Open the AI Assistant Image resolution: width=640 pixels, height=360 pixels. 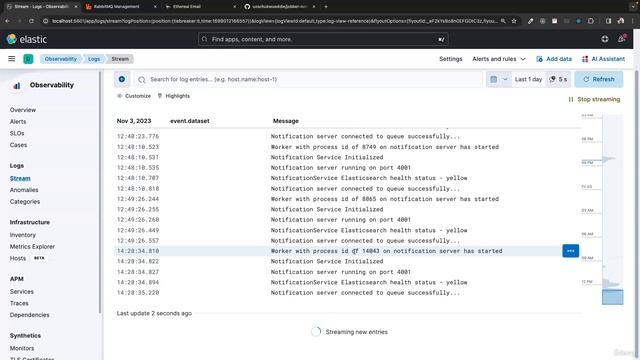click(x=603, y=59)
